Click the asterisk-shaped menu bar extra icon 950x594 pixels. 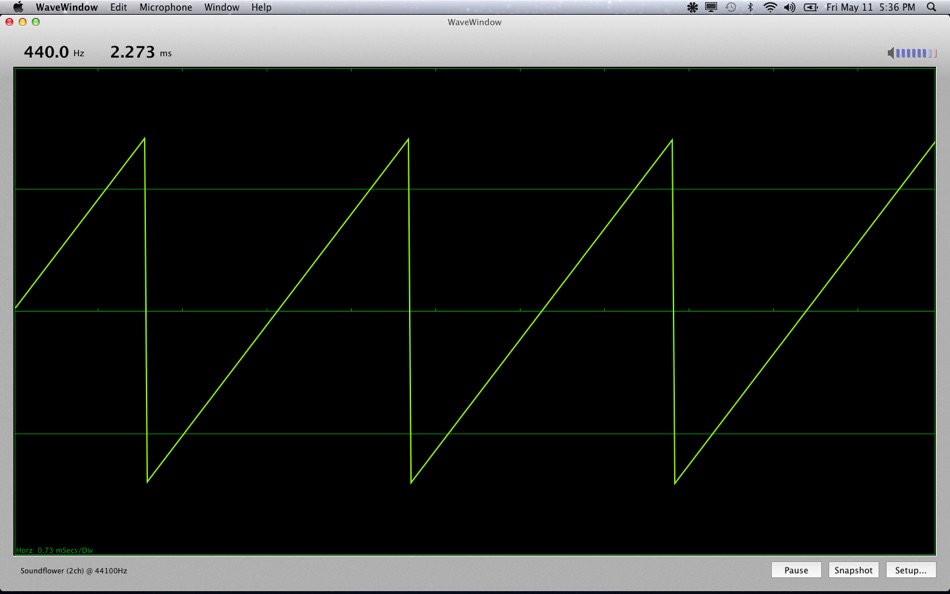coord(693,7)
